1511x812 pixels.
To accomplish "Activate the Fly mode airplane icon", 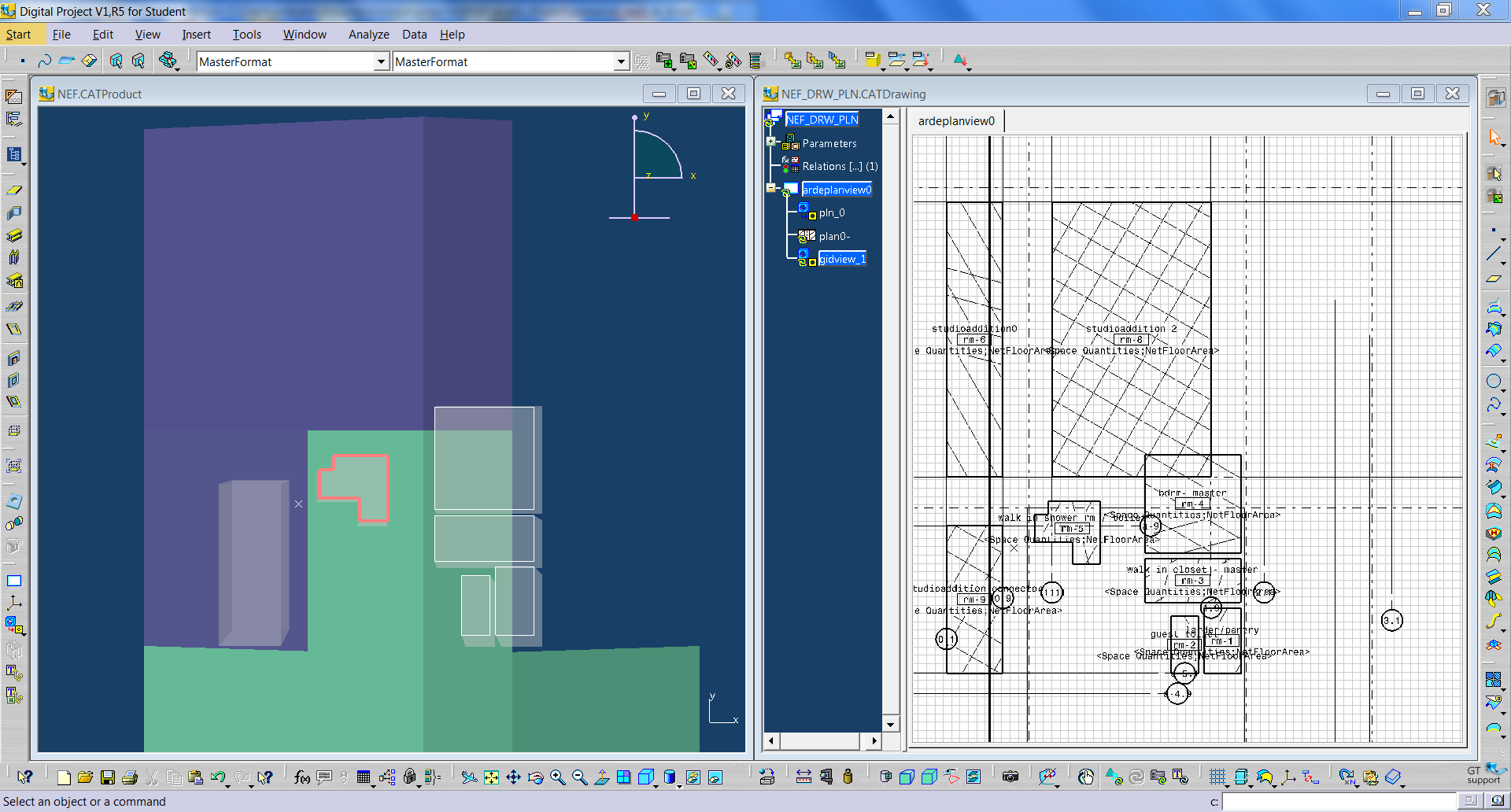I will point(469,777).
